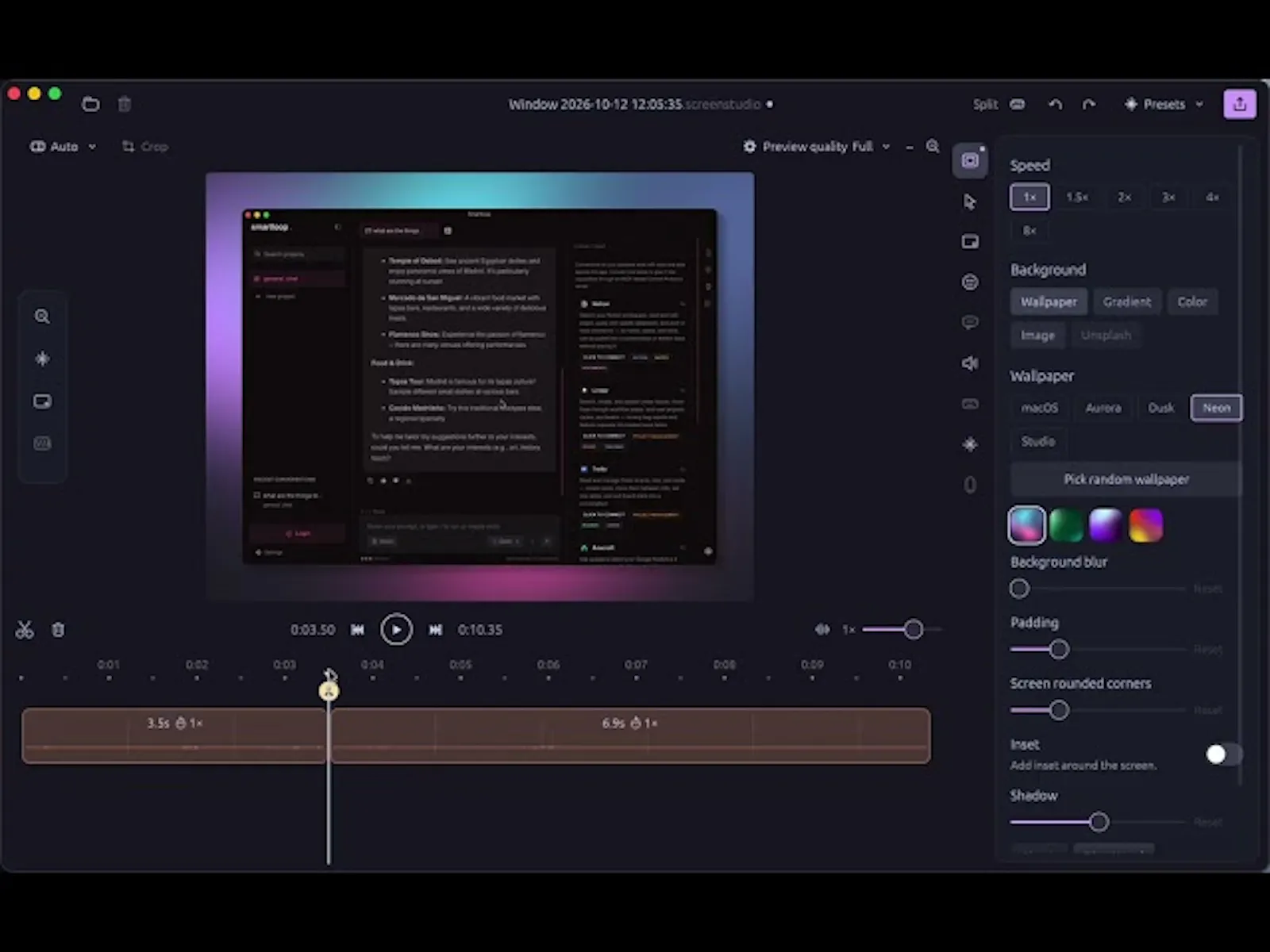Open the projects folder icon
1270x952 pixels.
tap(90, 104)
